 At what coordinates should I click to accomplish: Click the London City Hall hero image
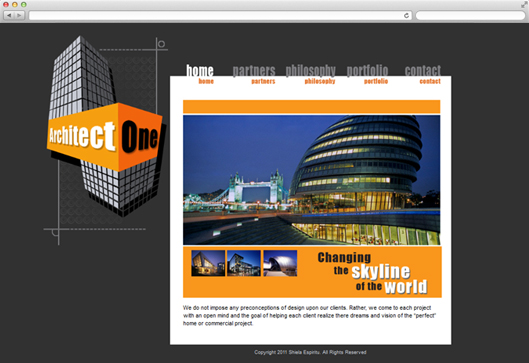click(x=311, y=180)
